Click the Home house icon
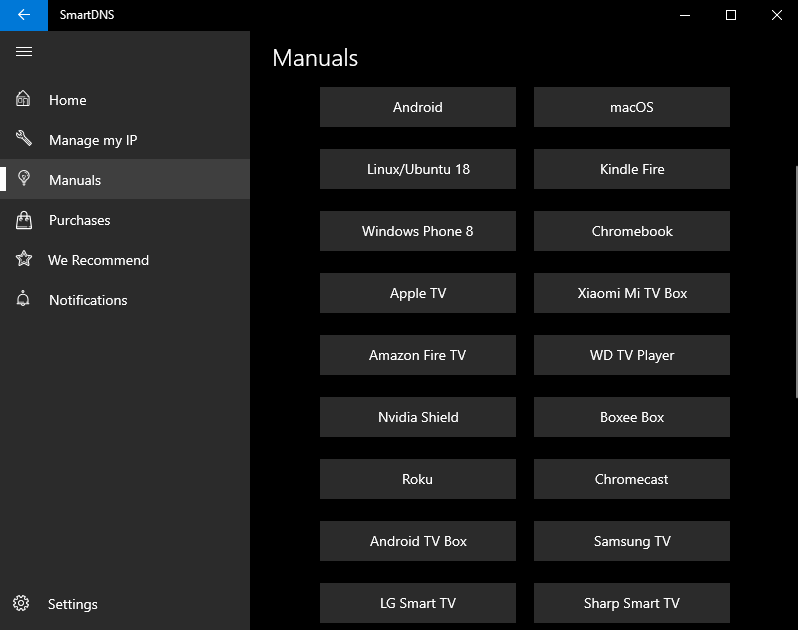This screenshot has height=630, width=798. coord(23,99)
